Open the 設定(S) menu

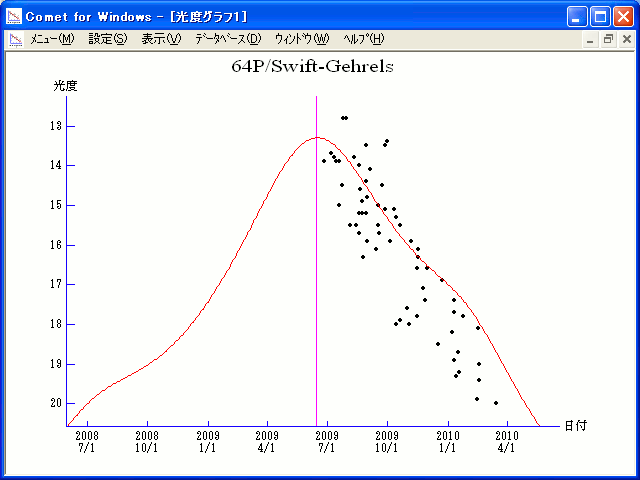(108, 39)
